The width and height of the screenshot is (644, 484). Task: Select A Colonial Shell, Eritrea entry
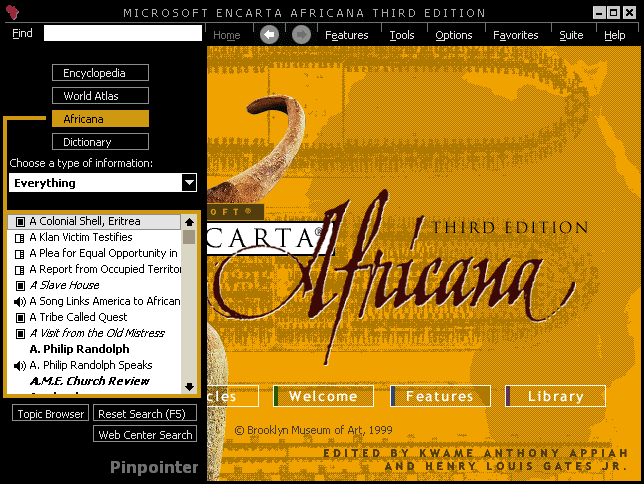94,221
